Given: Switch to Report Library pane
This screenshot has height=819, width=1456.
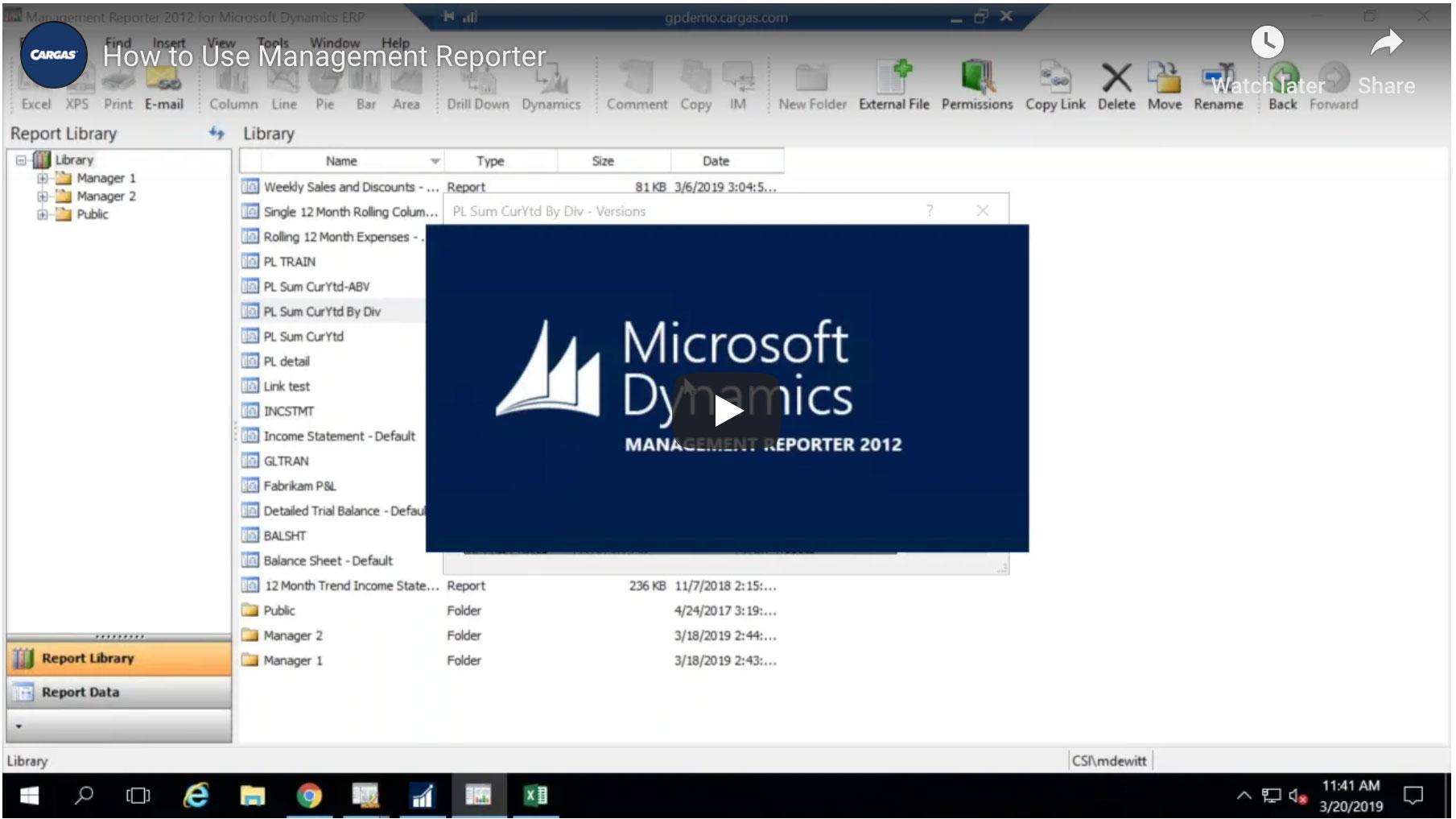Looking at the screenshot, I should (119, 658).
